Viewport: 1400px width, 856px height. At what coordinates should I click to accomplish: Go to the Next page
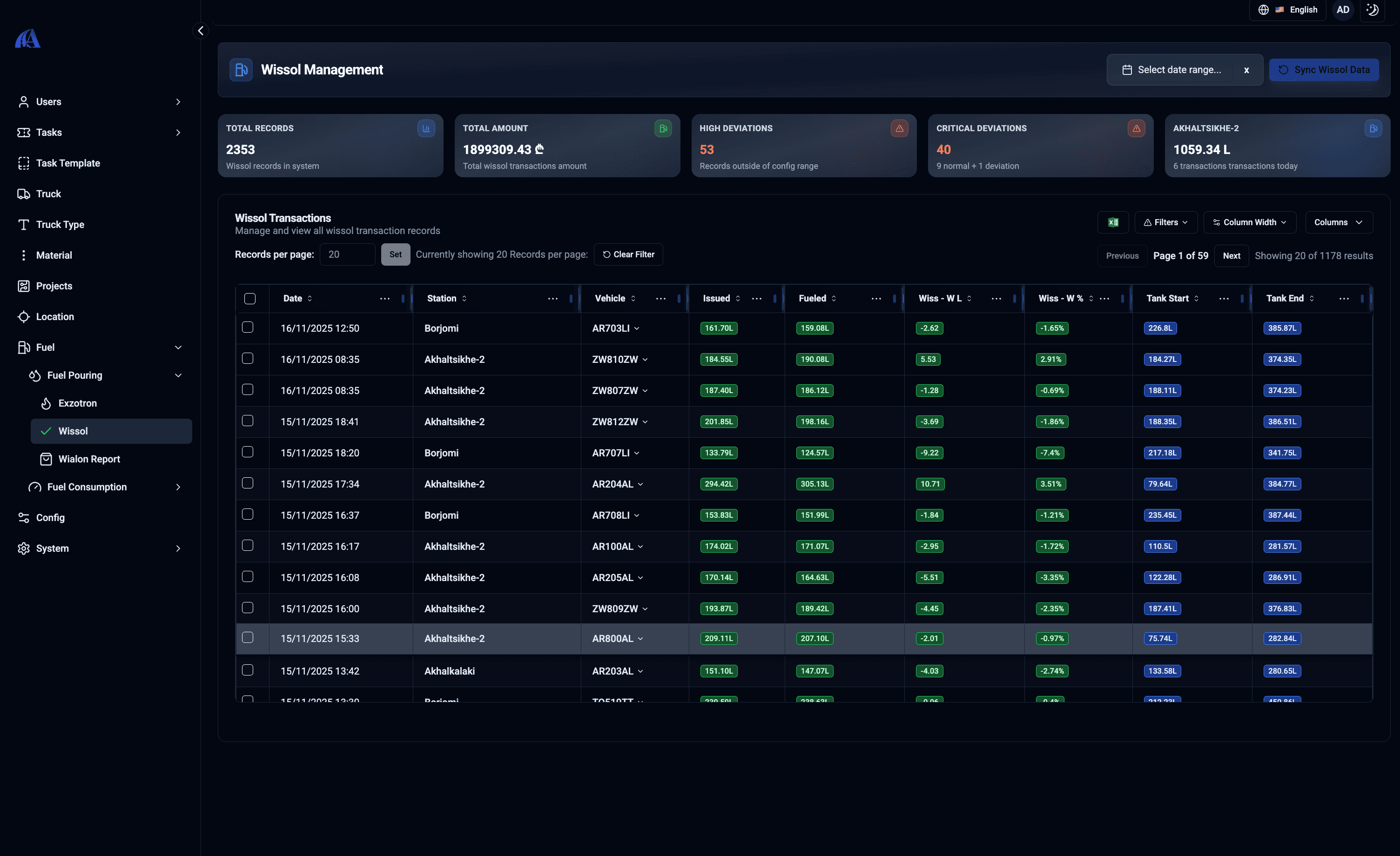(1231, 255)
